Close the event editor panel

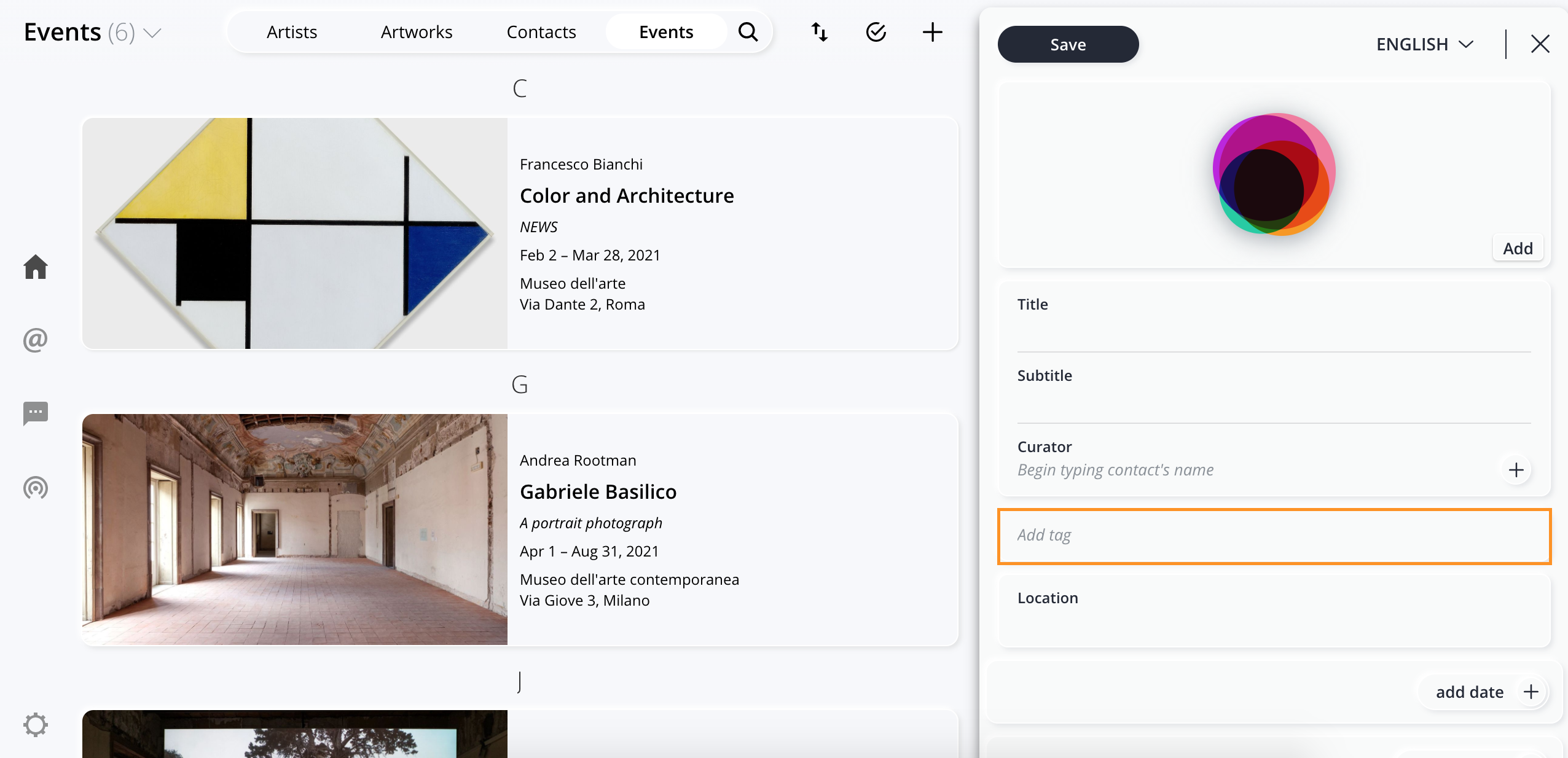click(x=1540, y=44)
